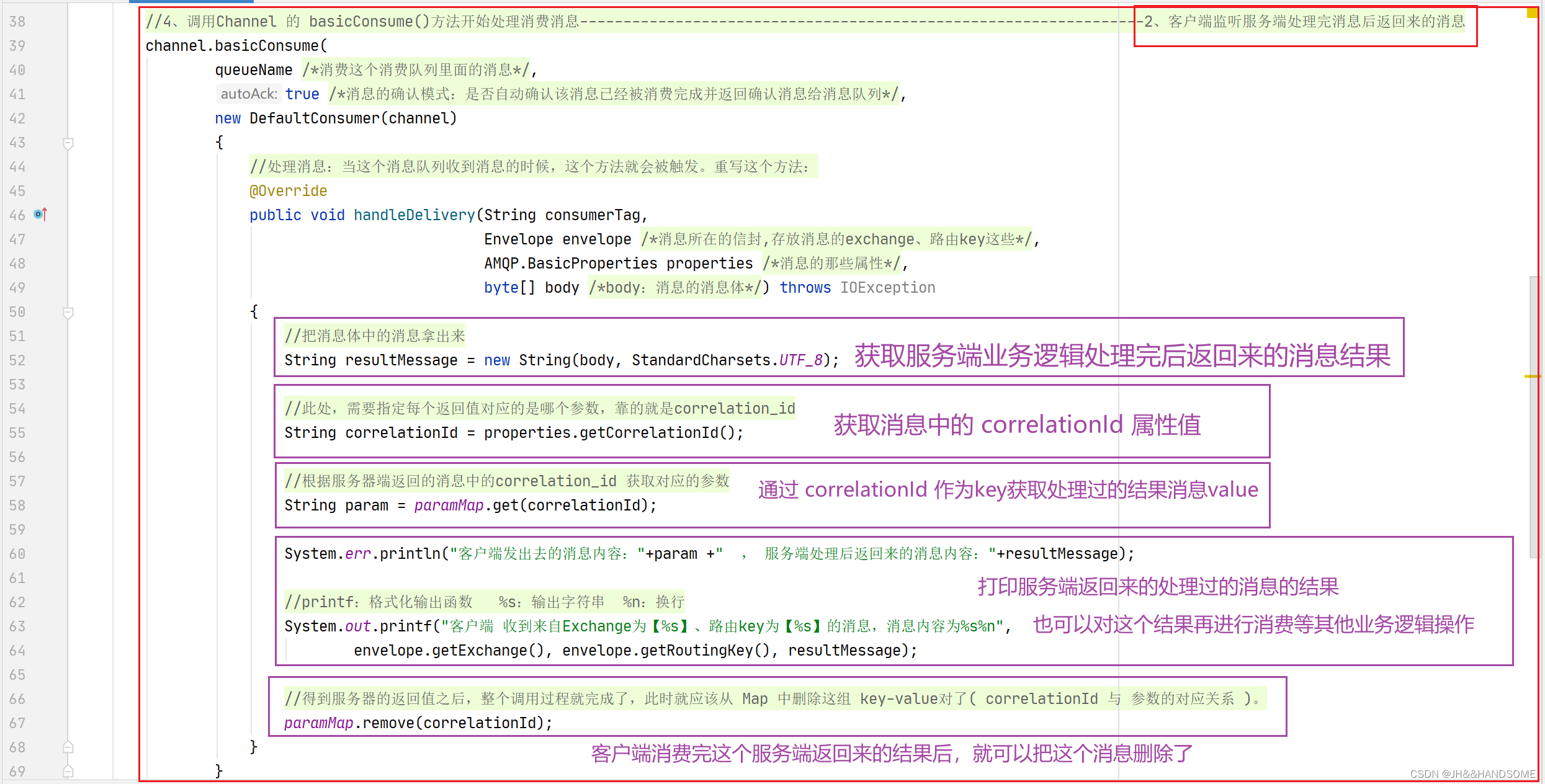Click DefaultConsumer(channel) constructor
The image size is (1545, 784).
(353, 118)
